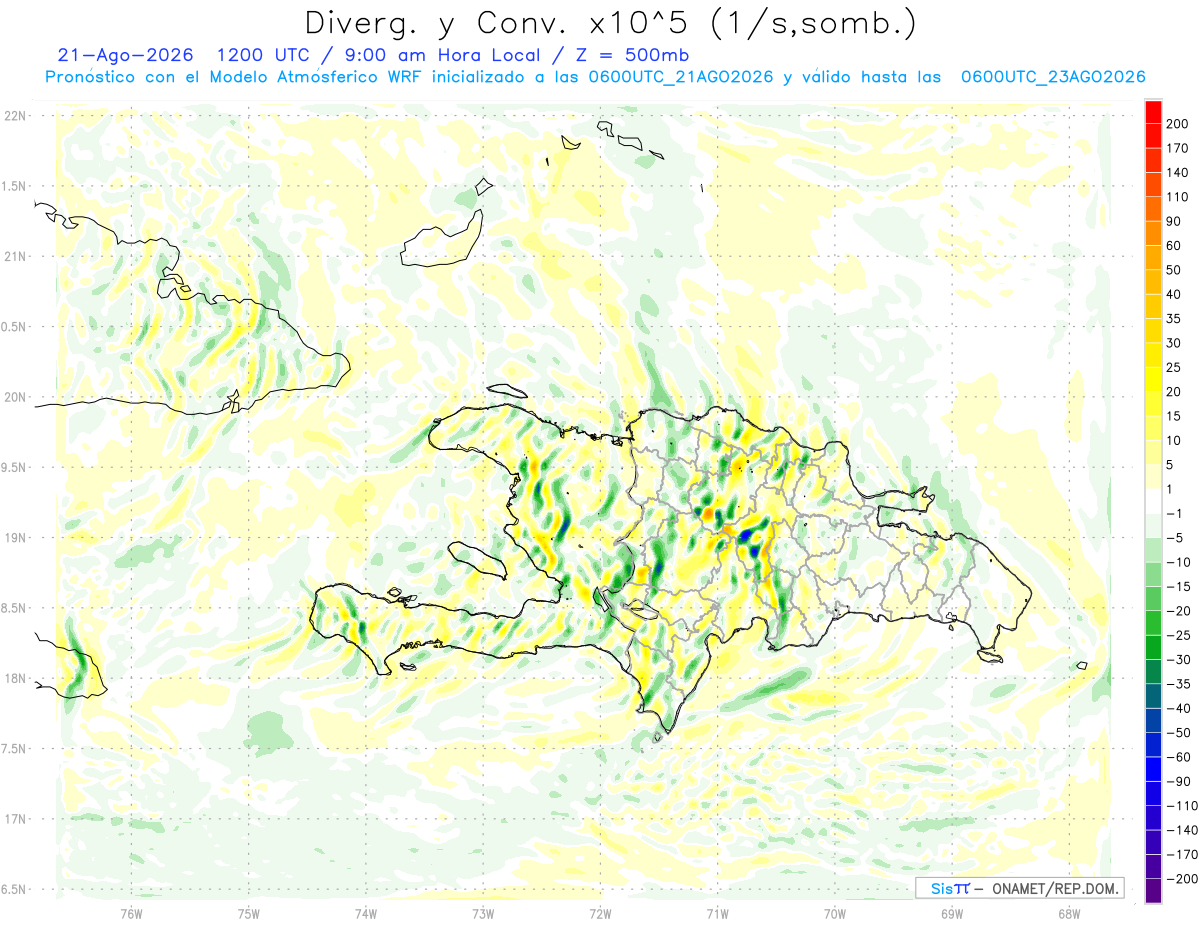Click the "SisTT - ONAMET/REP.DOM." credit box

click(x=1020, y=888)
